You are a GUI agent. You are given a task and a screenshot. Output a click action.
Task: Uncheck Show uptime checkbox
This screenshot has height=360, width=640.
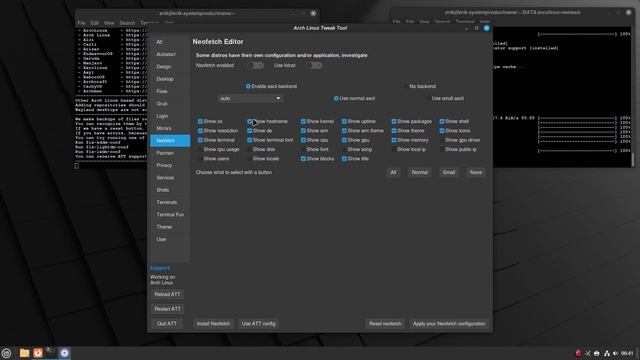[x=344, y=121]
